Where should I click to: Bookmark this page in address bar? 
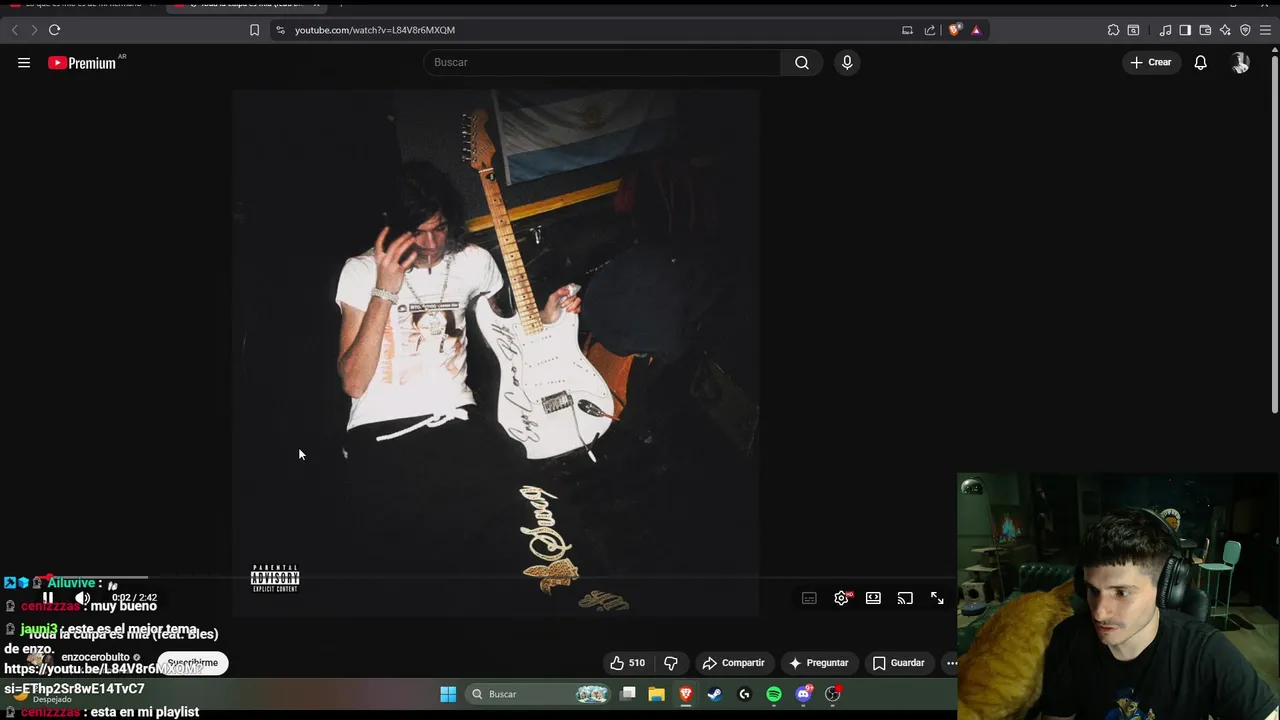click(x=254, y=30)
